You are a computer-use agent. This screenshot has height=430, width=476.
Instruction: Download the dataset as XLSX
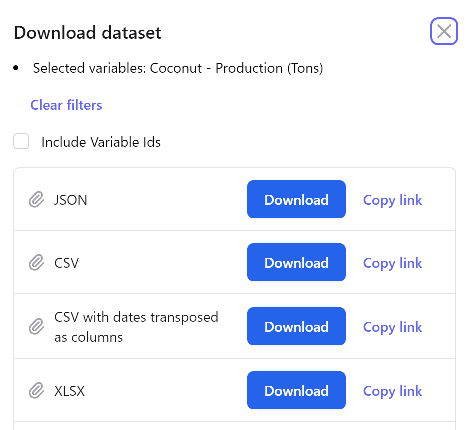tap(296, 390)
